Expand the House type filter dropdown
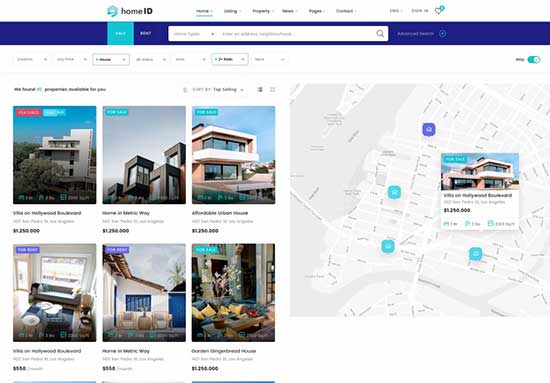The height and width of the screenshot is (383, 550). pos(111,59)
